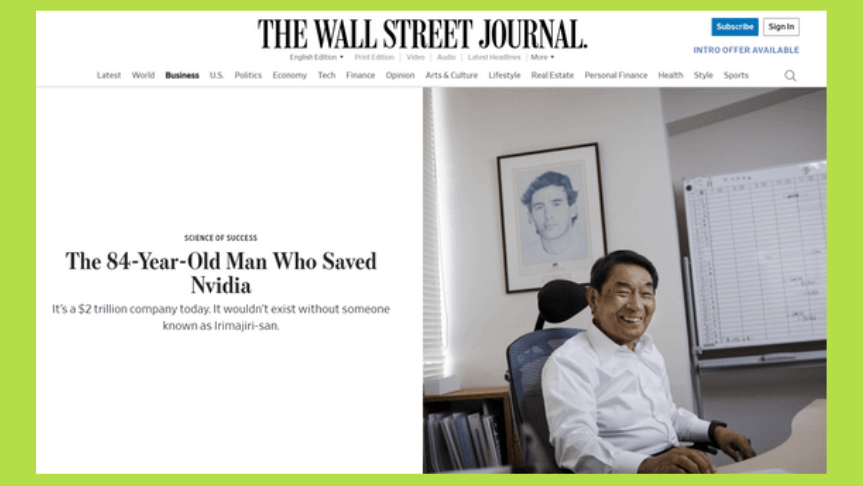Click The Wall Street Journal logo
This screenshot has height=486, width=863.
click(x=422, y=34)
